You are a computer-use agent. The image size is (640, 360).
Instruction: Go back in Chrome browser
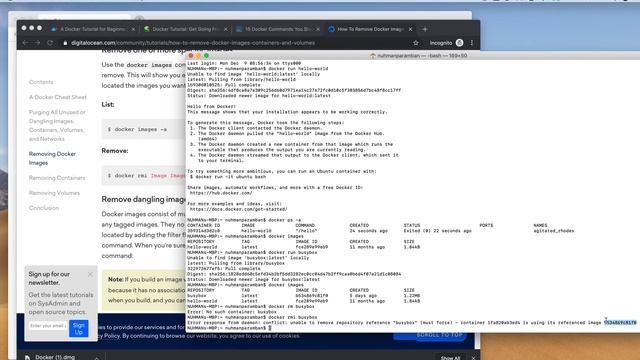pyautogui.click(x=25, y=43)
